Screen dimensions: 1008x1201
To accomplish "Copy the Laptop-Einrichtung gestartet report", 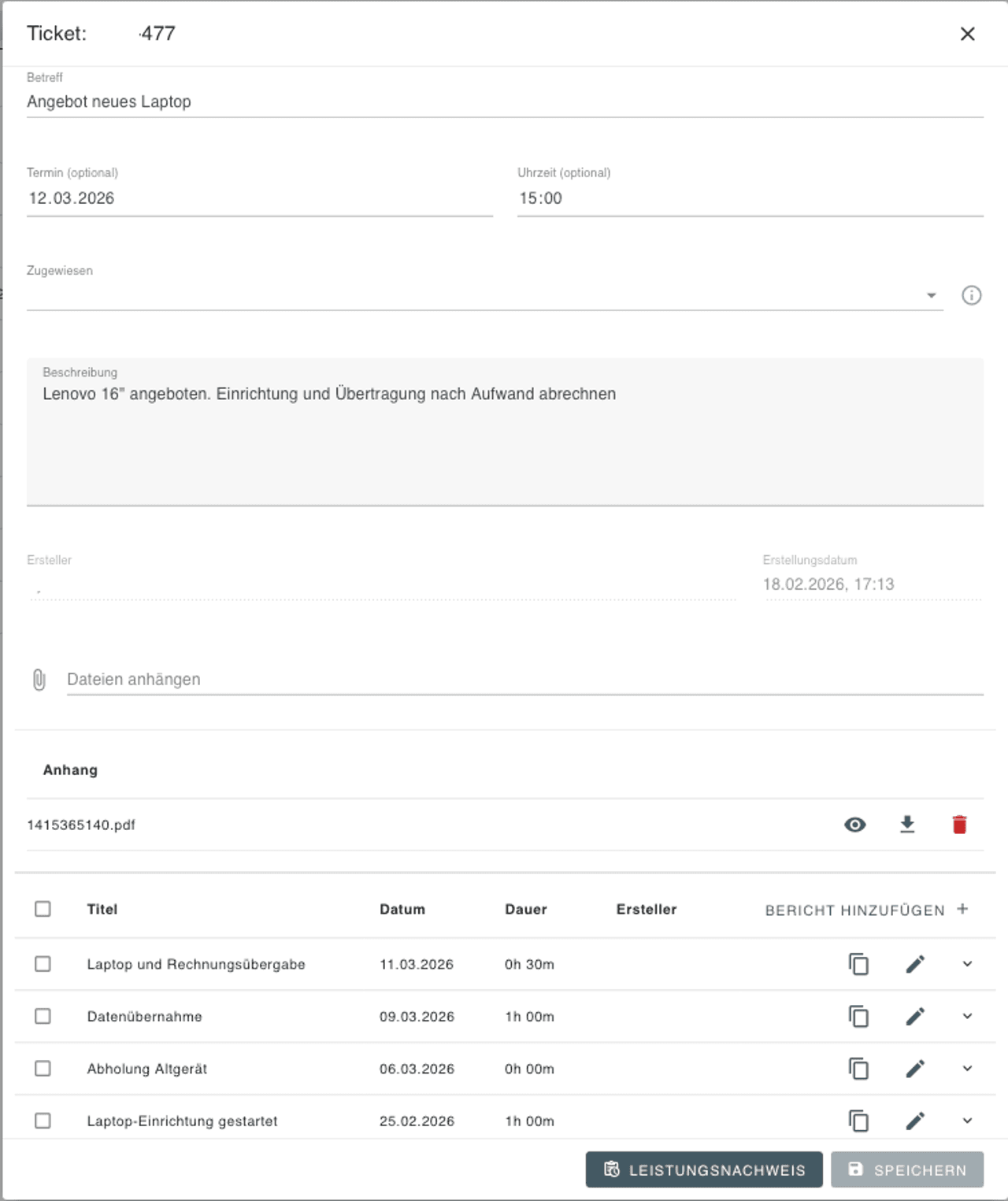I will click(x=858, y=1121).
